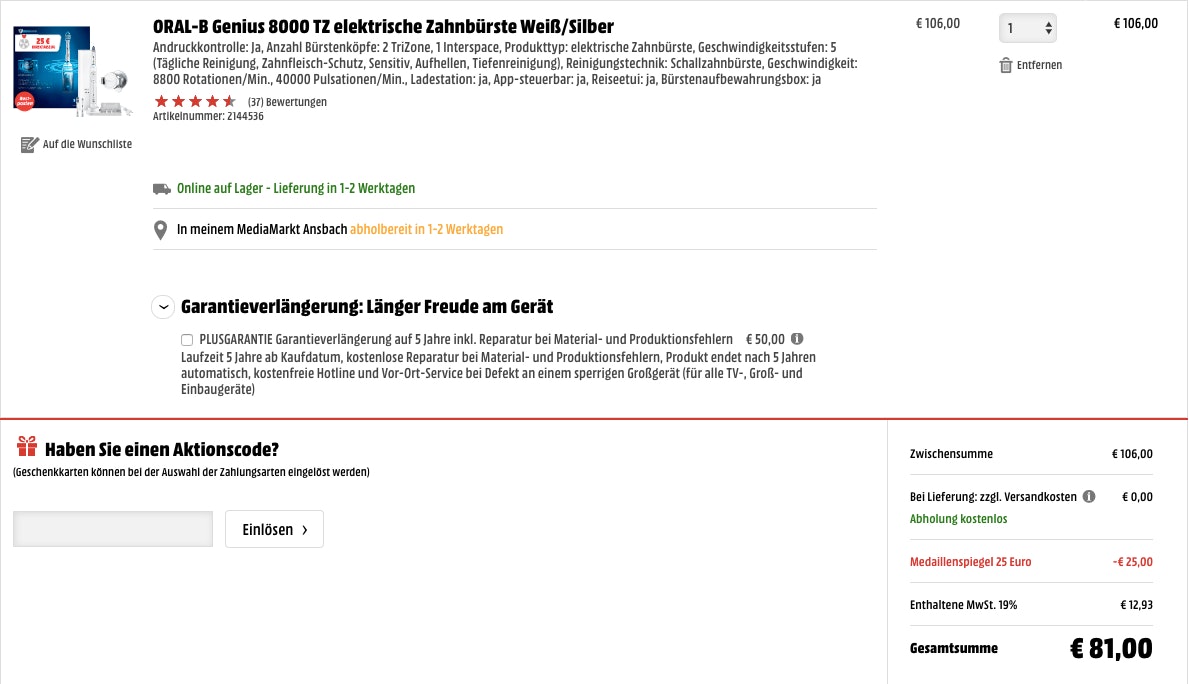
Task: Collapse the Garantieverlängerung section
Action: [x=163, y=307]
